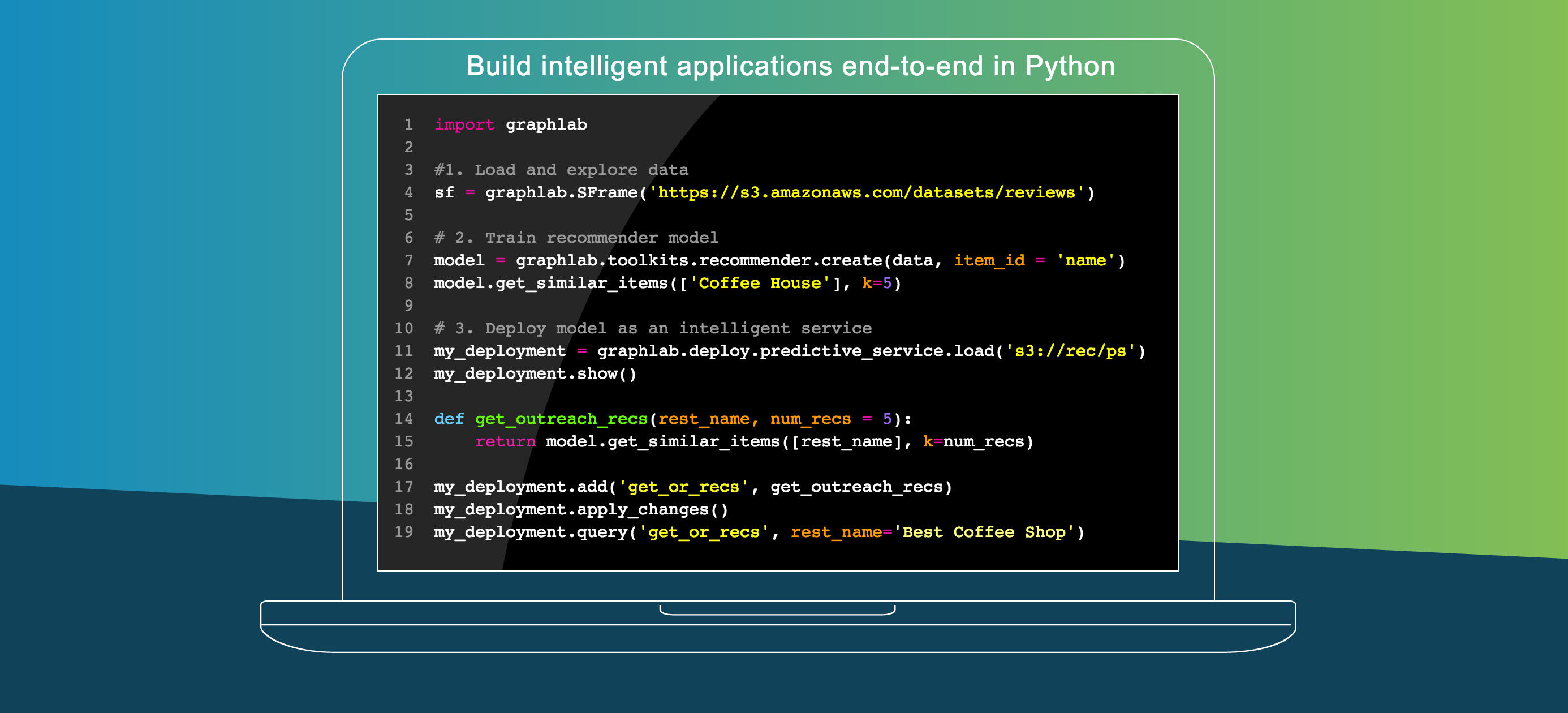This screenshot has width=1568, height=713.
Task: Click 'my_deployment.apply_changes()' statement
Action: point(581,510)
